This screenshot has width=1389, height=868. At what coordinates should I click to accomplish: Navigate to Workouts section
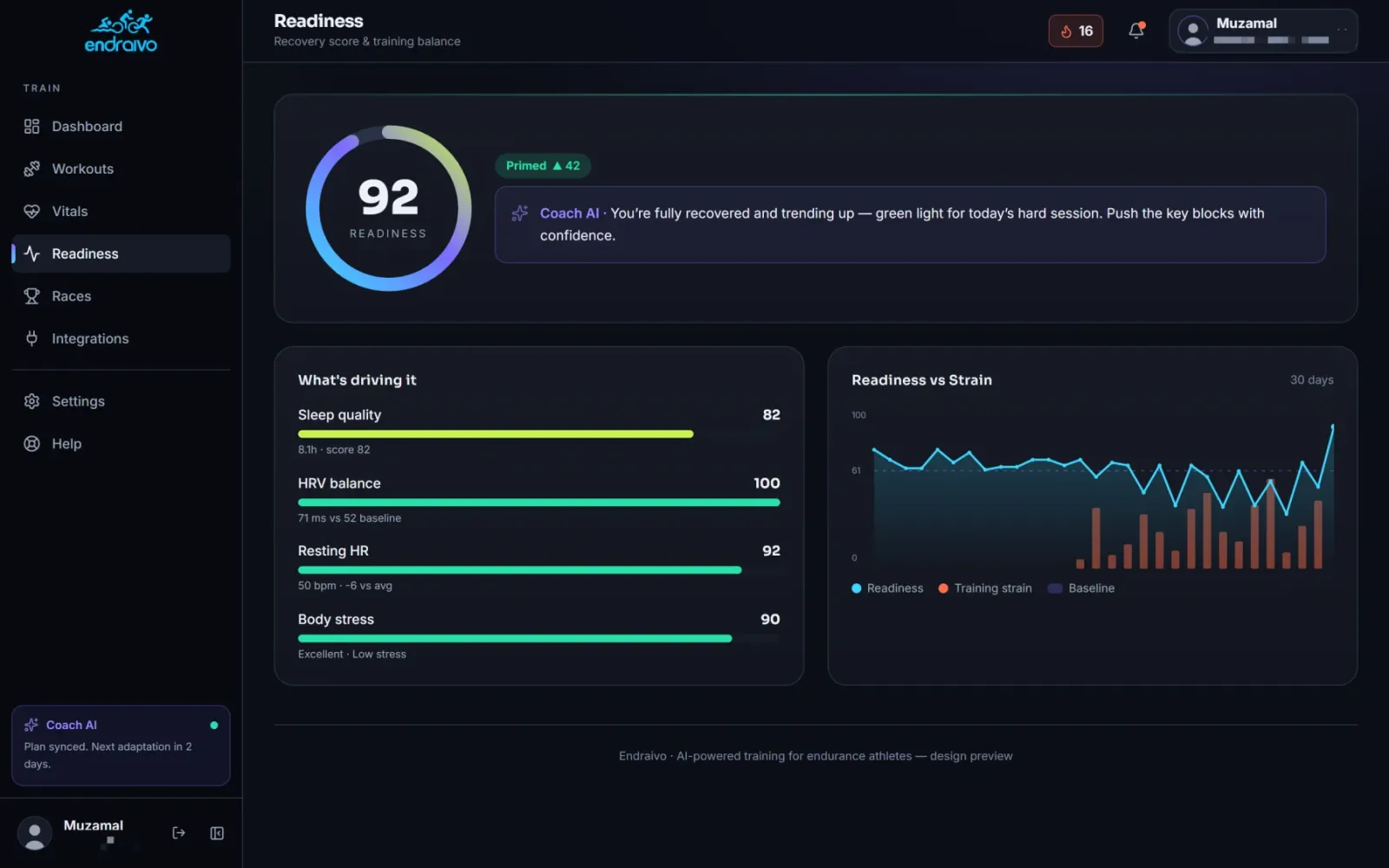121,169
